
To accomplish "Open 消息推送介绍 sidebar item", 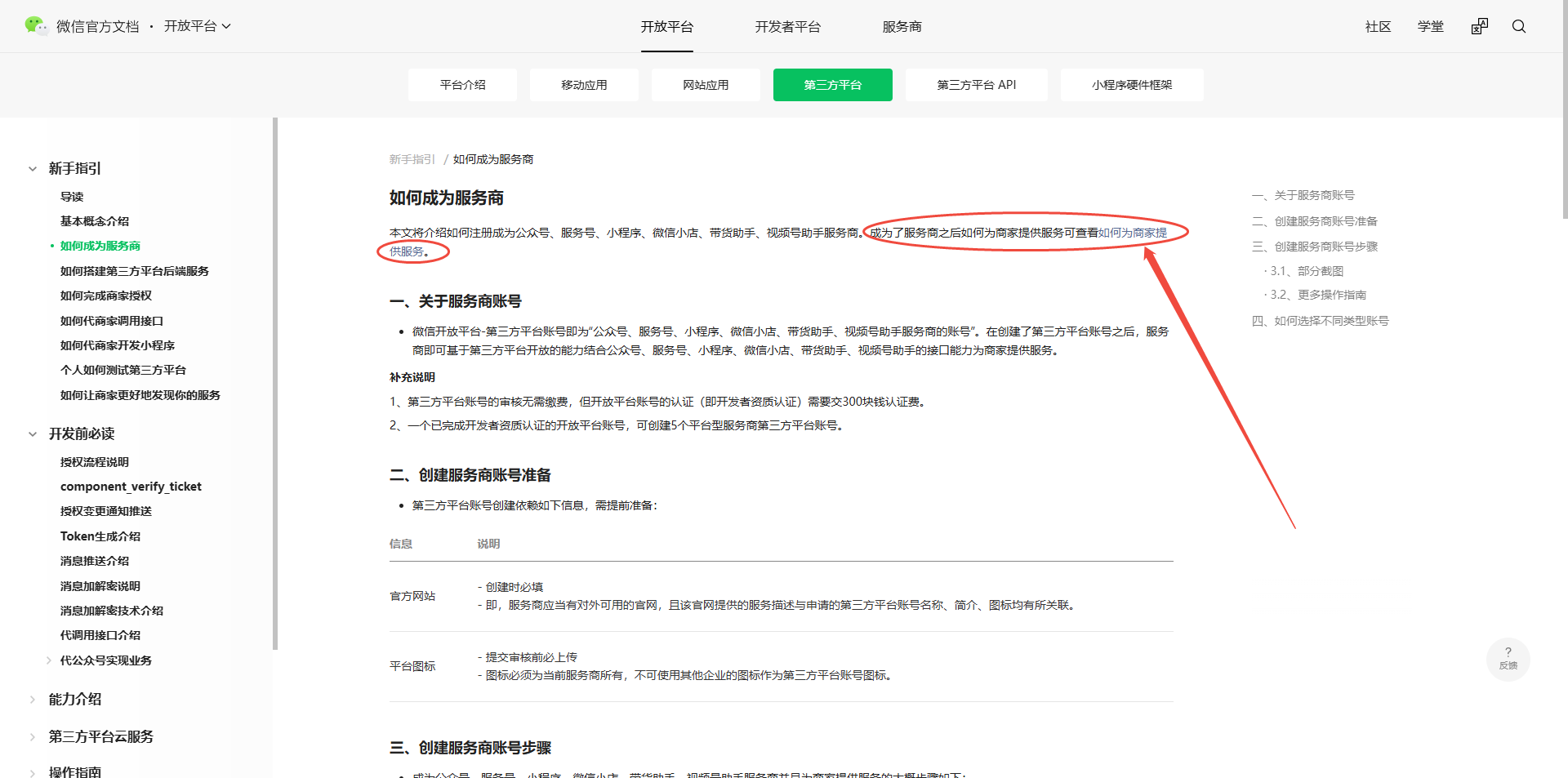I will tap(95, 561).
